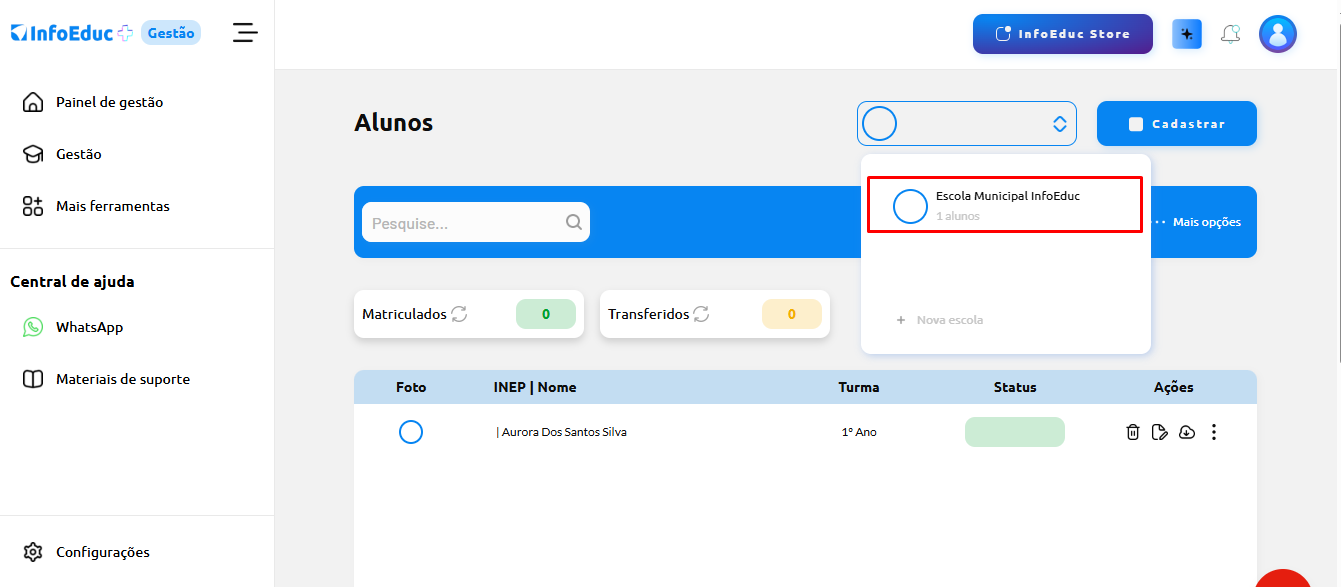
Task: Click Aurora's photo placeholder
Action: (x=411, y=432)
